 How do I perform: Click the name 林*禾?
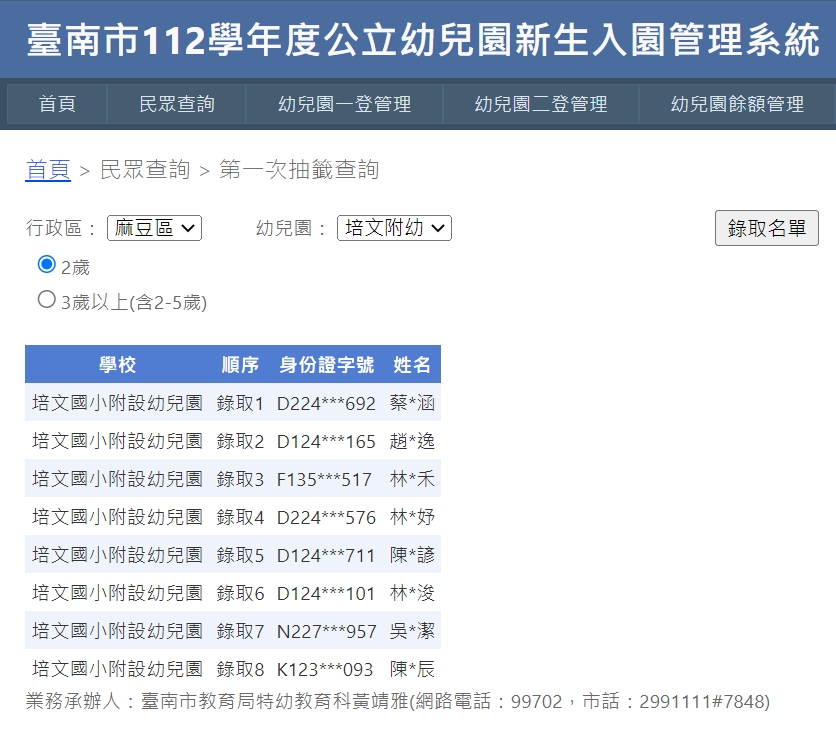[412, 479]
